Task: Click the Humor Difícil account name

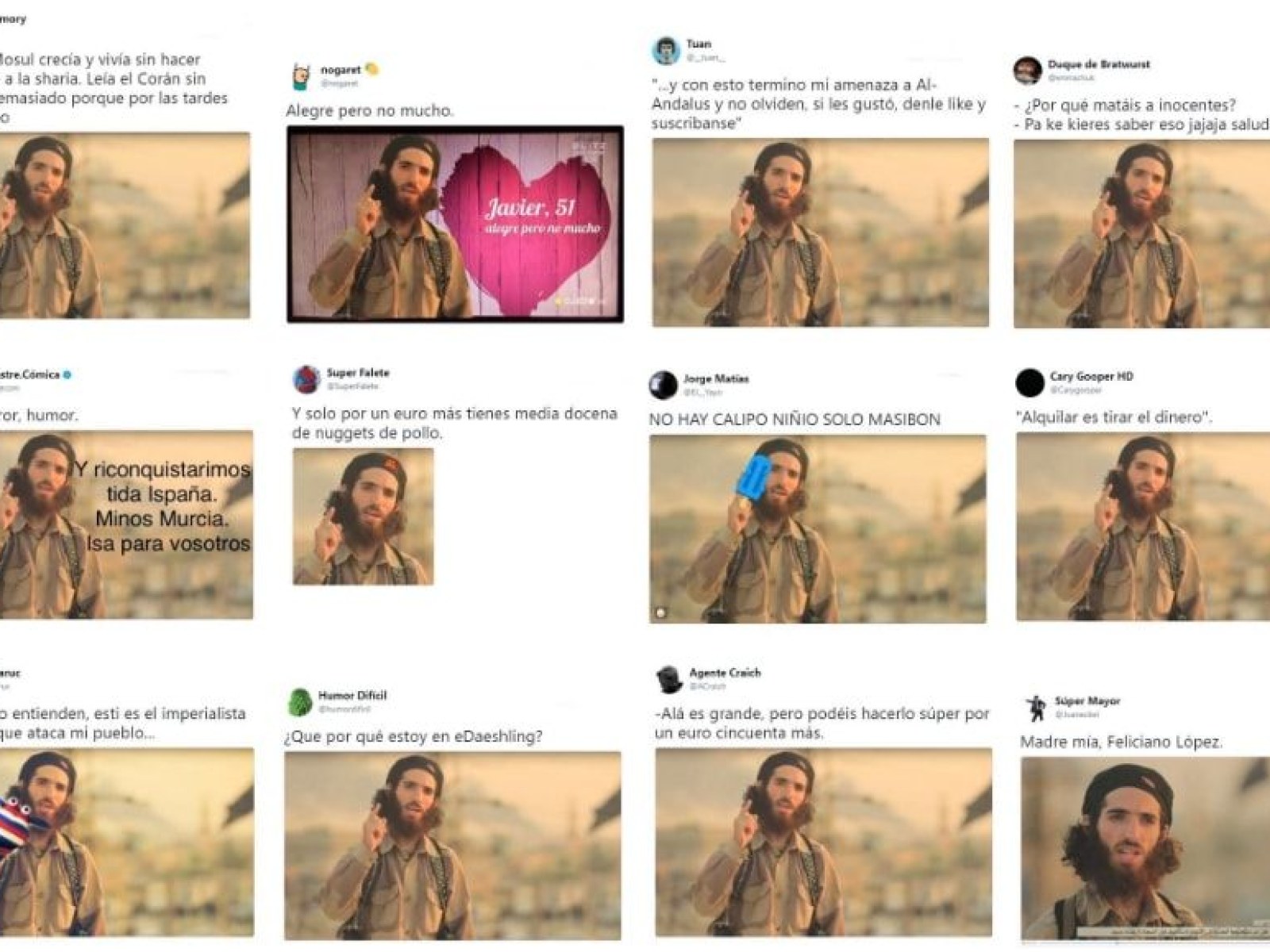Action: pos(352,696)
